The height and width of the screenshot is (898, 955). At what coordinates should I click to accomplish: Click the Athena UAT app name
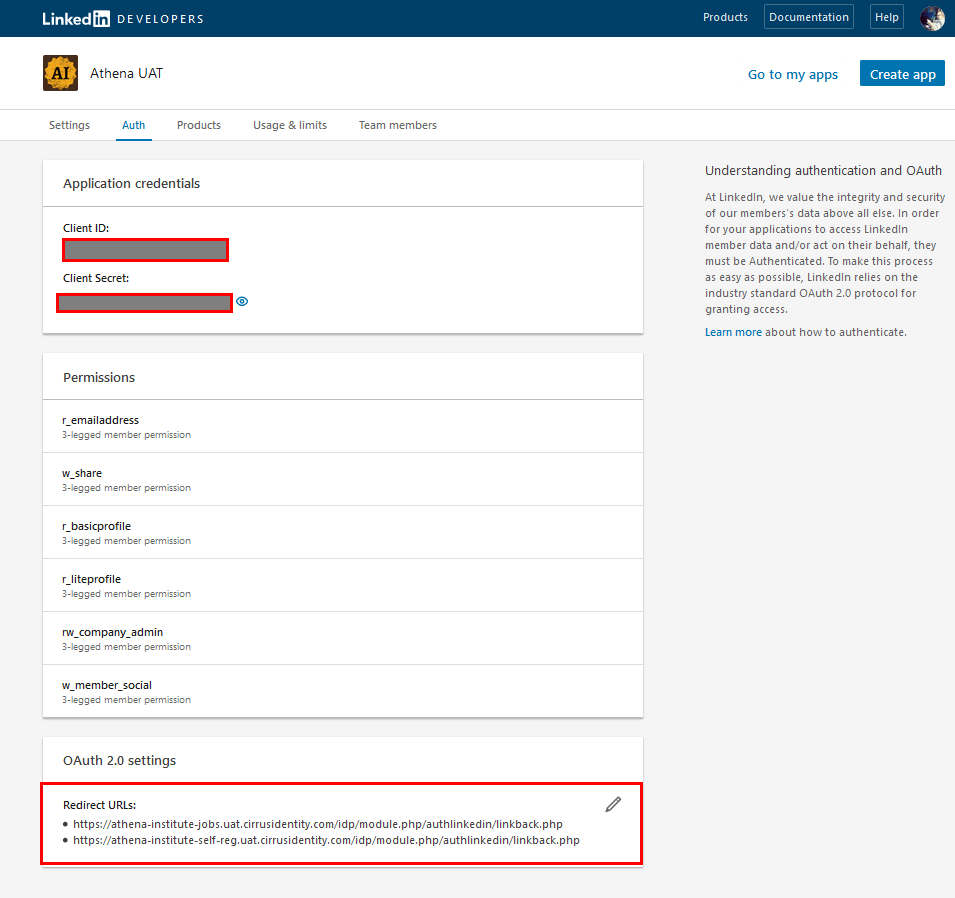point(127,73)
